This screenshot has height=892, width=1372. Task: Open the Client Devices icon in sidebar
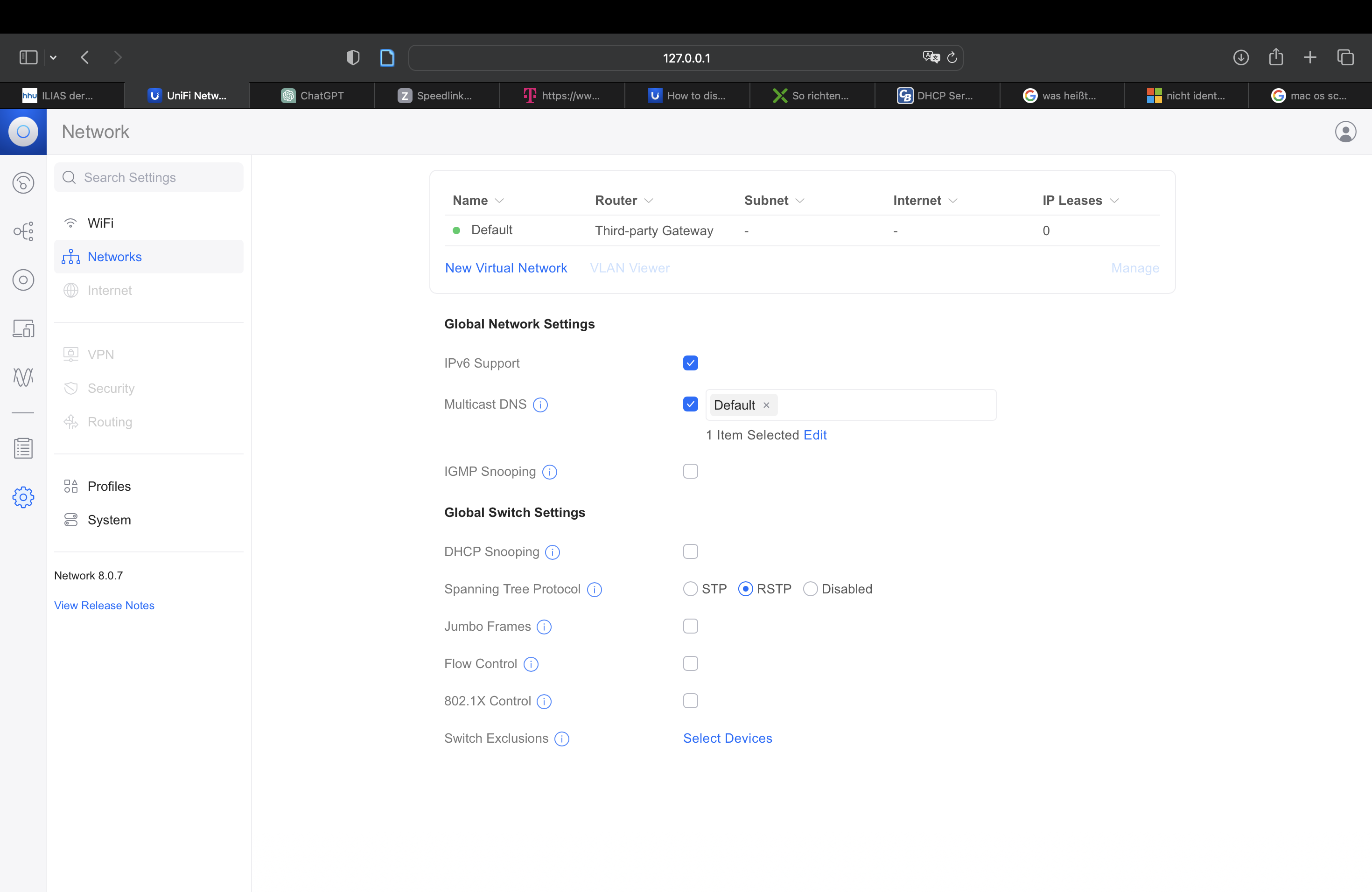(x=23, y=328)
